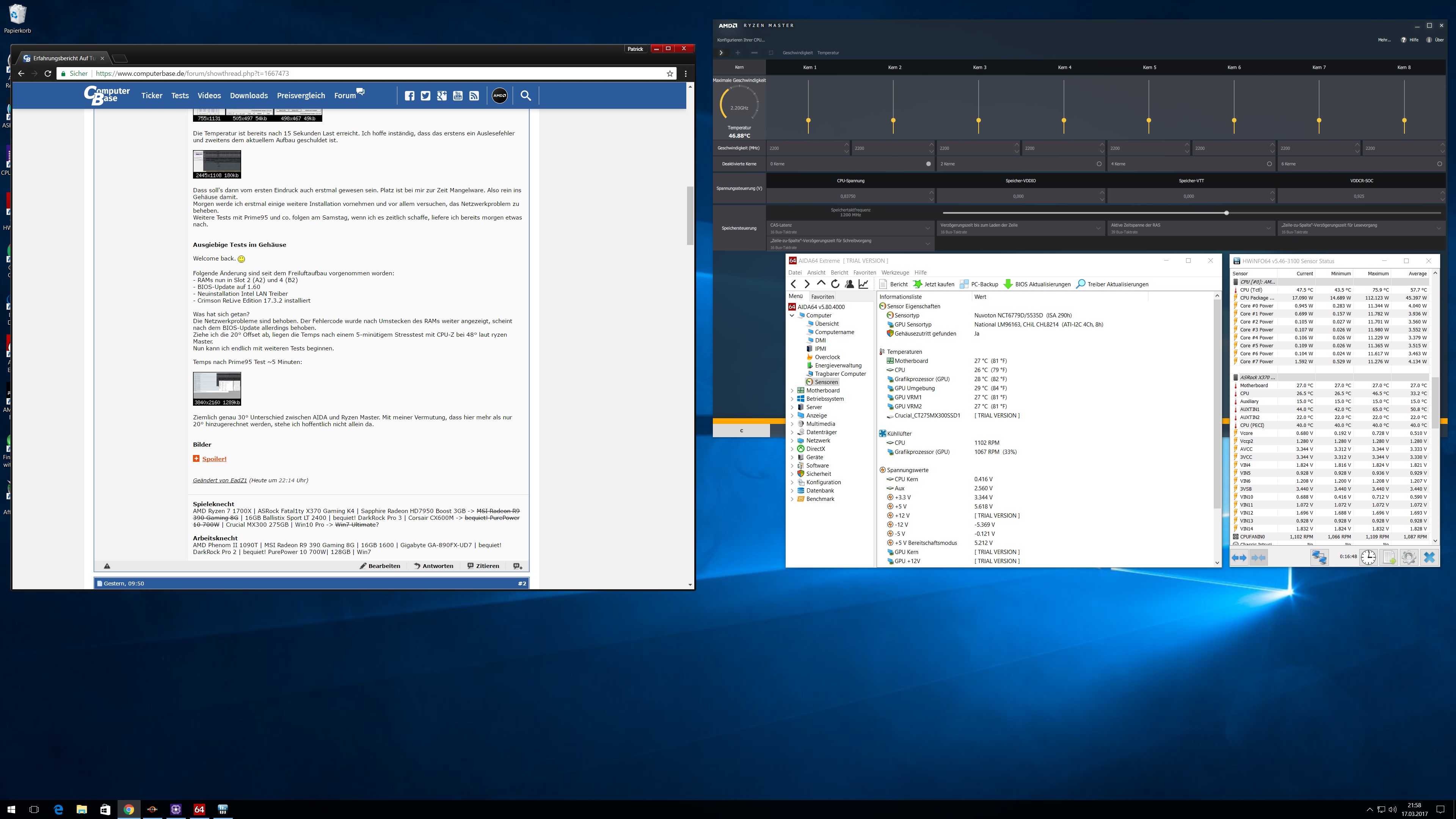Open AIDA64 from the Windows taskbar
This screenshot has width=1456, height=819.
199,810
